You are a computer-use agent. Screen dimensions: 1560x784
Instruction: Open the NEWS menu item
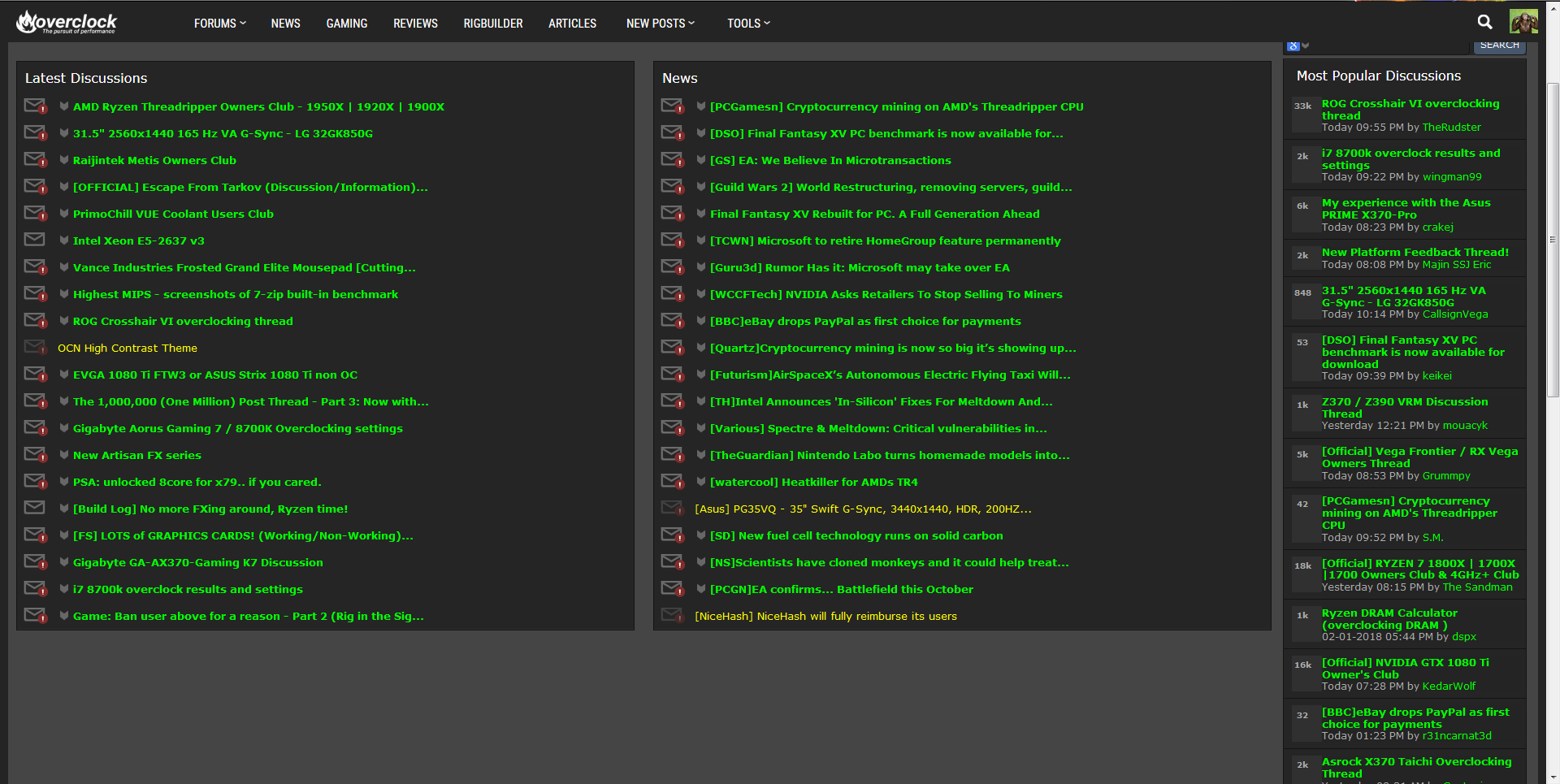pos(285,24)
